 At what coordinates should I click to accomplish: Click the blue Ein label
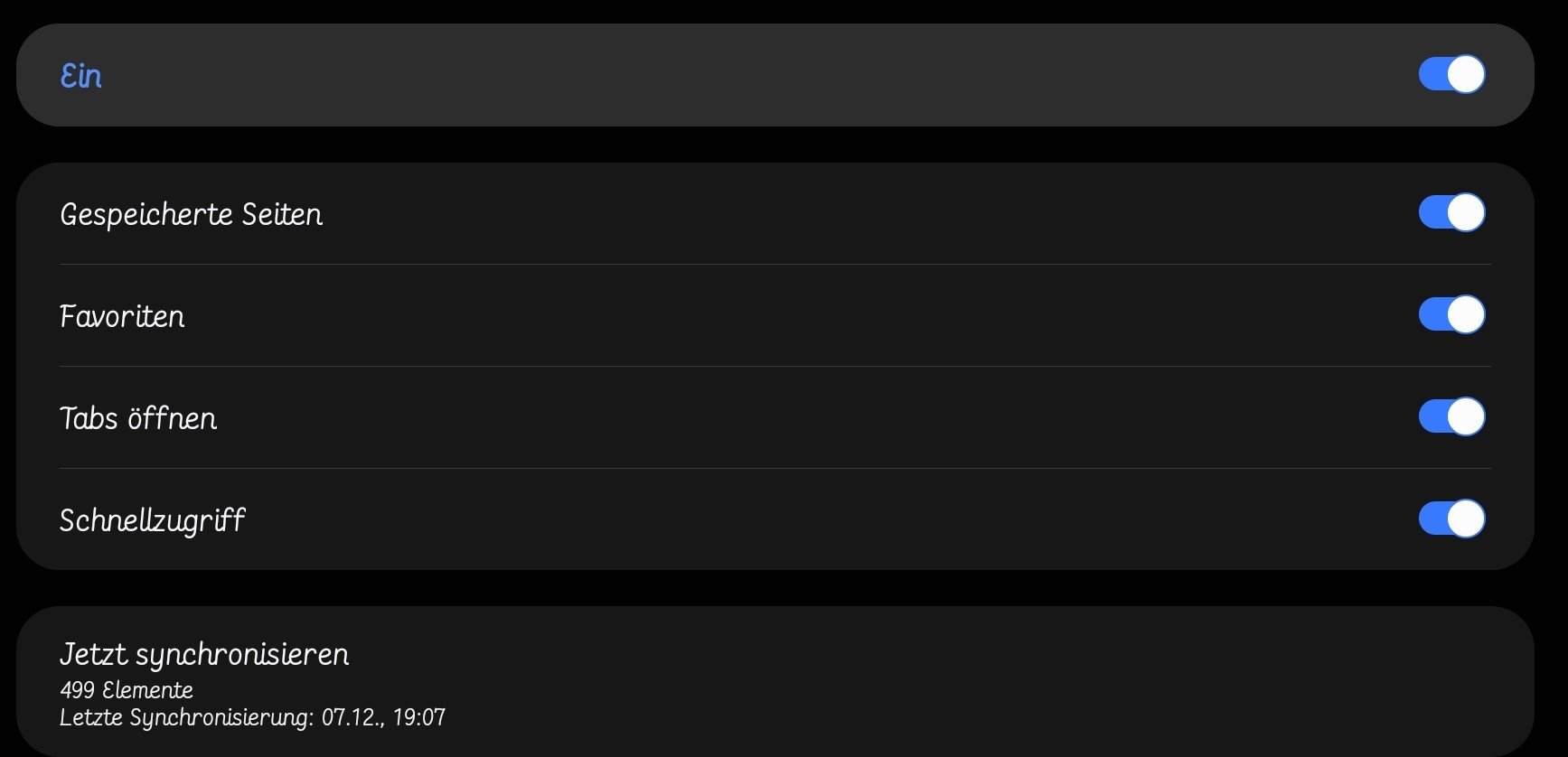point(81,76)
